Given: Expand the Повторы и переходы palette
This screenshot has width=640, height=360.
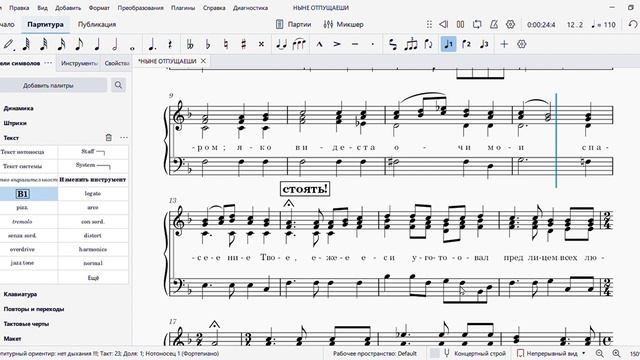Looking at the screenshot, I should (33, 309).
